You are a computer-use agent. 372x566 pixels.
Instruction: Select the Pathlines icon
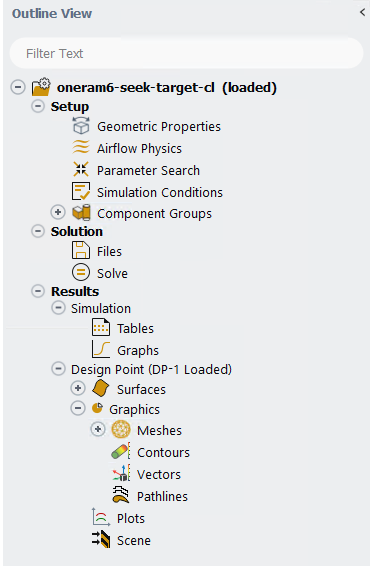tap(121, 495)
